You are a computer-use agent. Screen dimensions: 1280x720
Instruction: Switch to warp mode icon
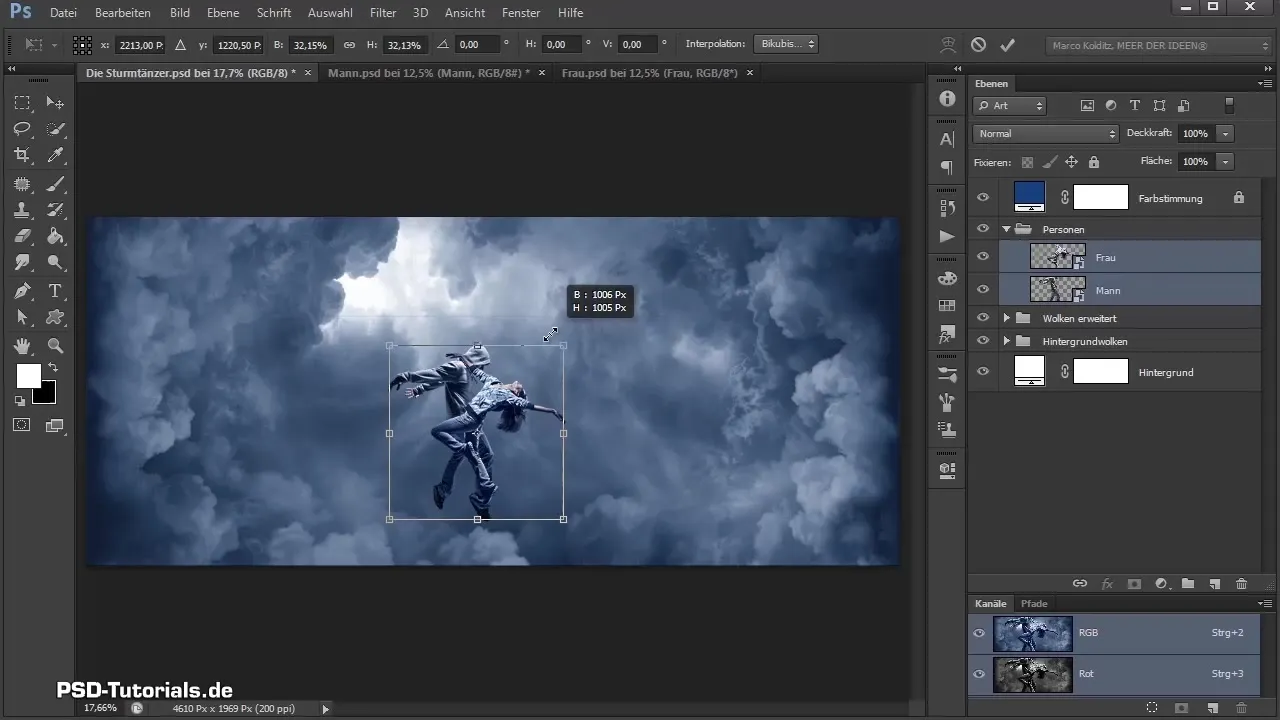pyautogui.click(x=948, y=45)
